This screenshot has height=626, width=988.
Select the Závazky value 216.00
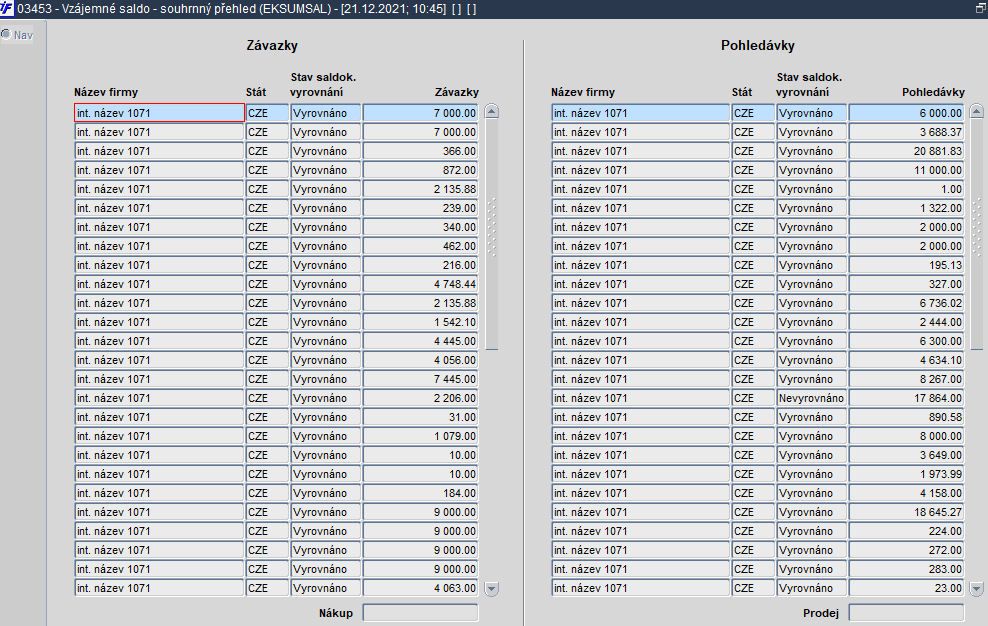coord(420,265)
